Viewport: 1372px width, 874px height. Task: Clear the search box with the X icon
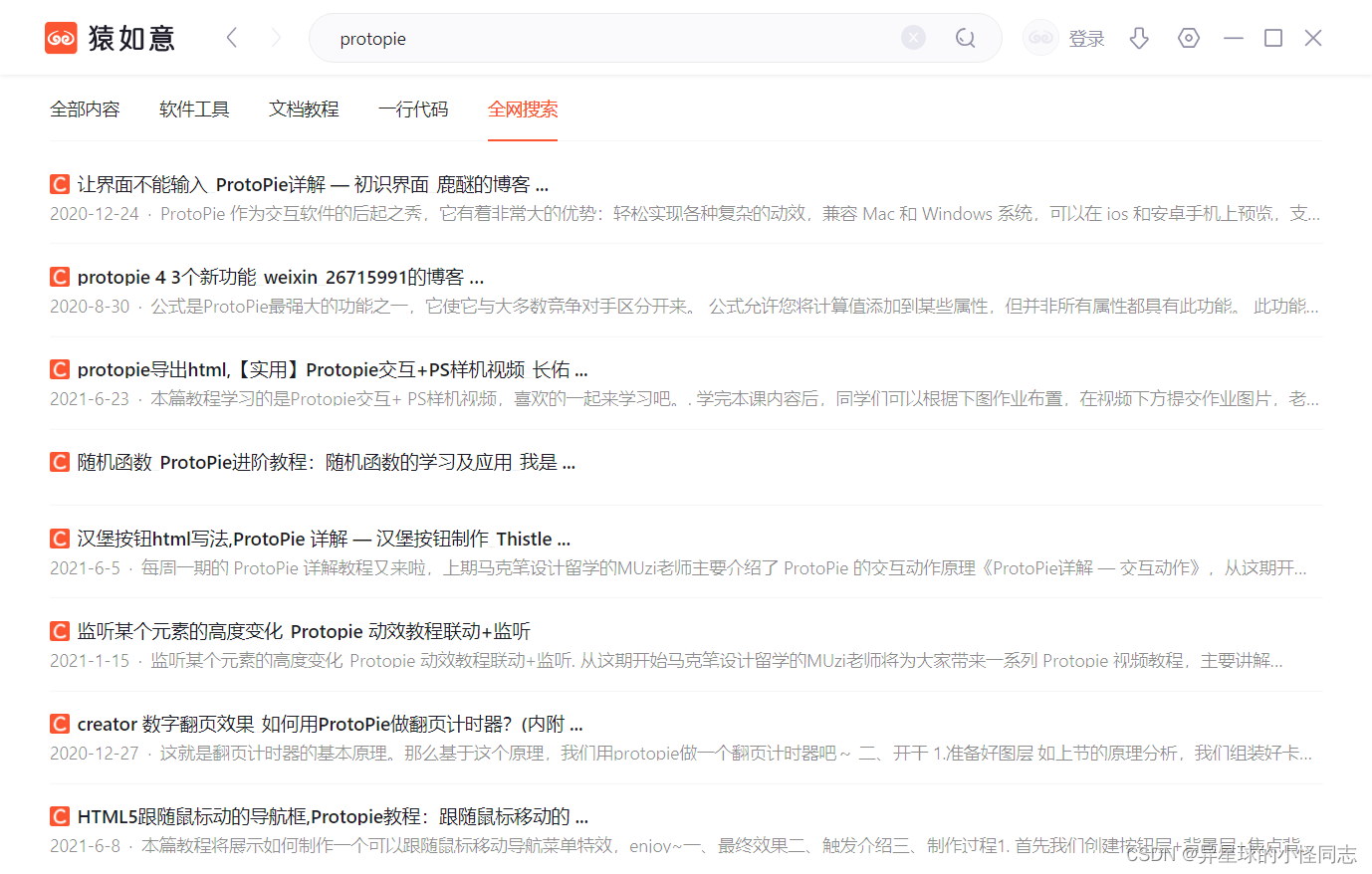913,38
